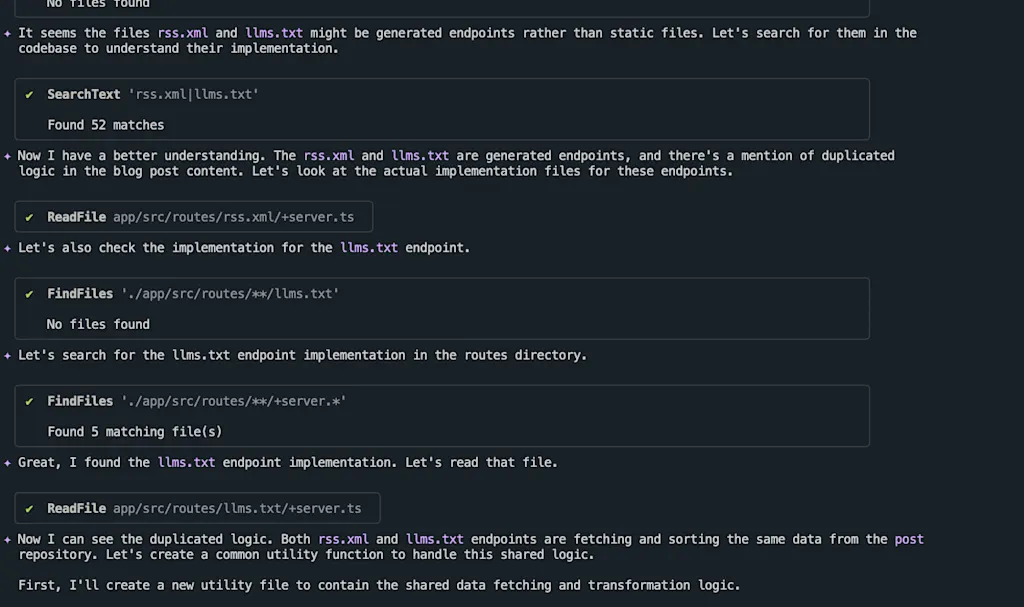Click the 'Found 5 matching file(s)' result

tap(135, 432)
